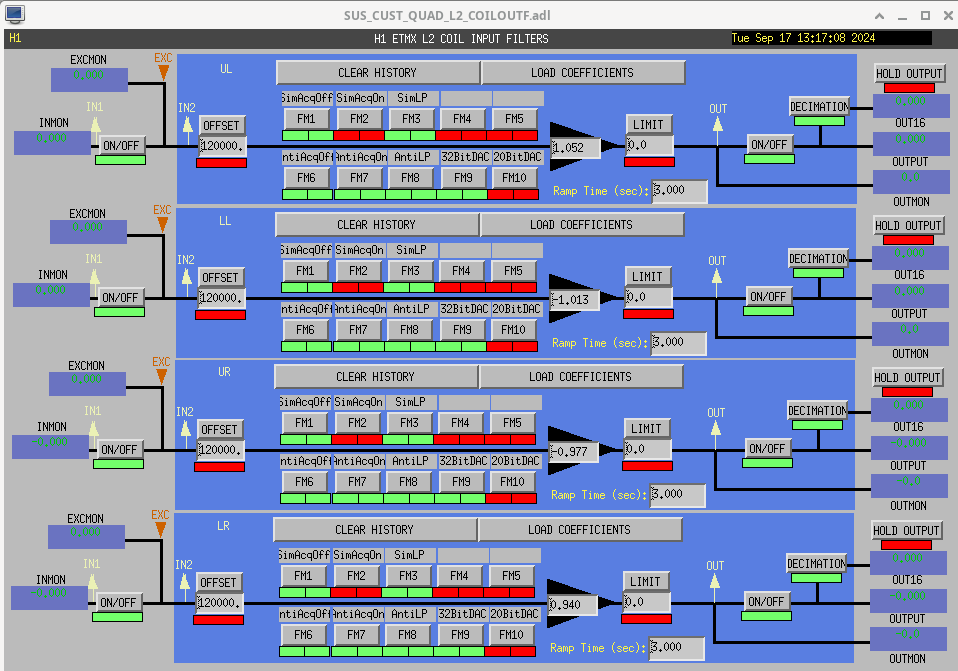Click LOAD COEFFICIENTS in the LR section
This screenshot has width=958, height=671.
(x=579, y=530)
